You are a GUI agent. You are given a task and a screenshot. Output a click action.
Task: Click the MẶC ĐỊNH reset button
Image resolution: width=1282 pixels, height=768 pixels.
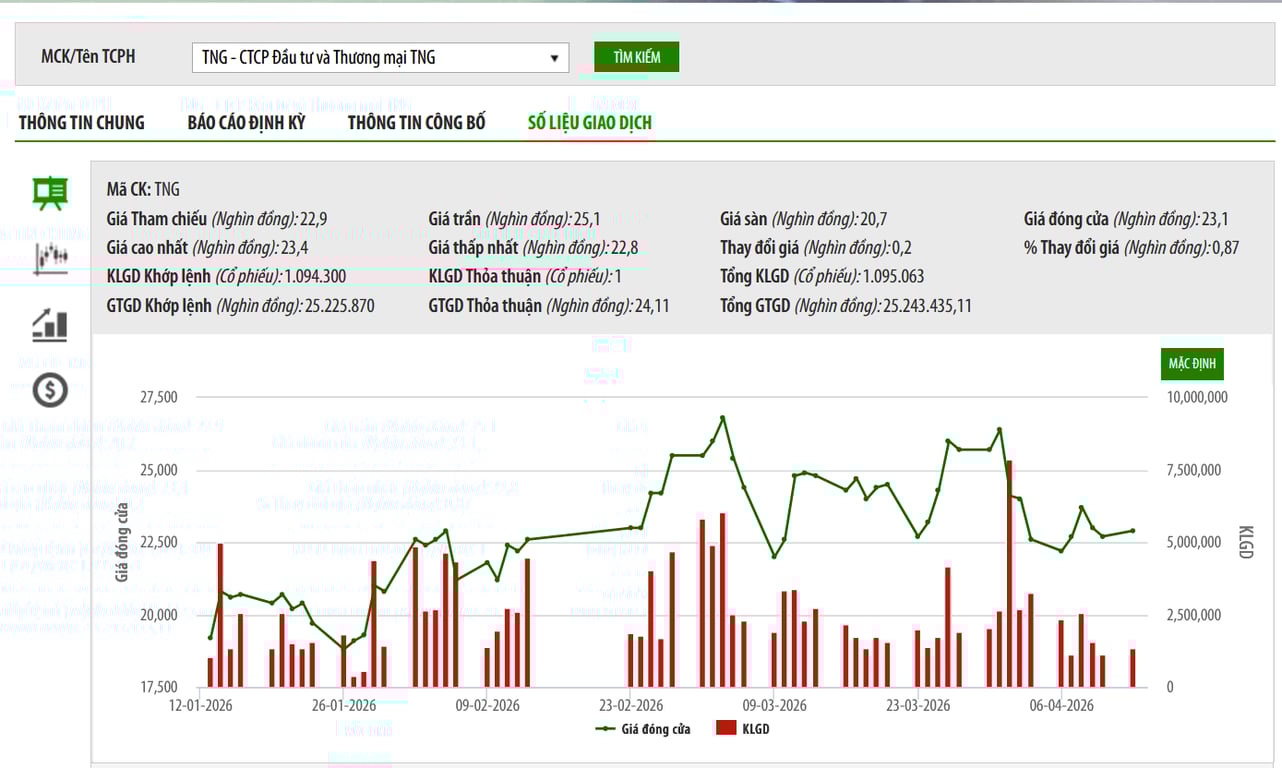[1192, 364]
